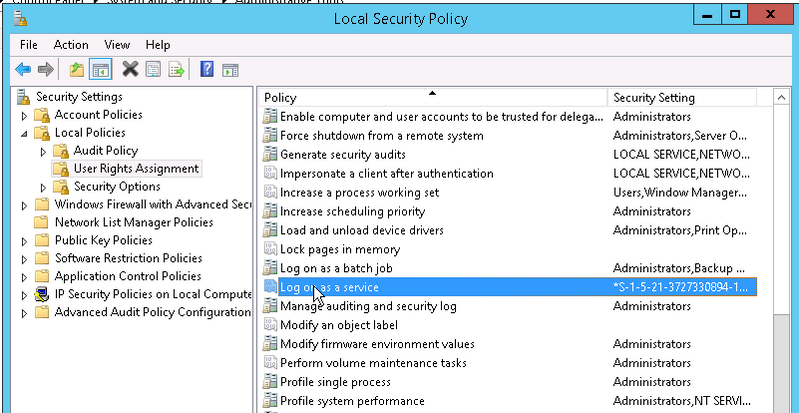Expand the Security Options tree node

click(43, 187)
